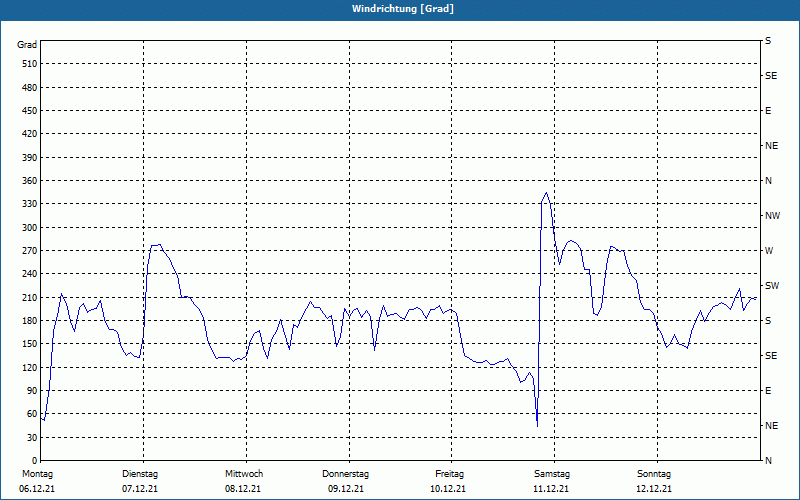Select the "Donnerstag" day label
The height and width of the screenshot is (500, 800).
coord(345,474)
